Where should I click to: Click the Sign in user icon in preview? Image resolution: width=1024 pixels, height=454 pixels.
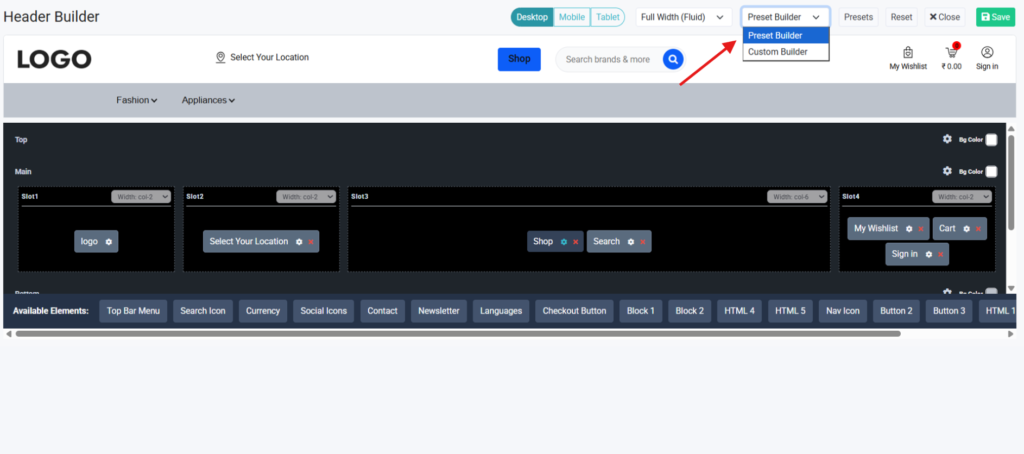pos(987,52)
